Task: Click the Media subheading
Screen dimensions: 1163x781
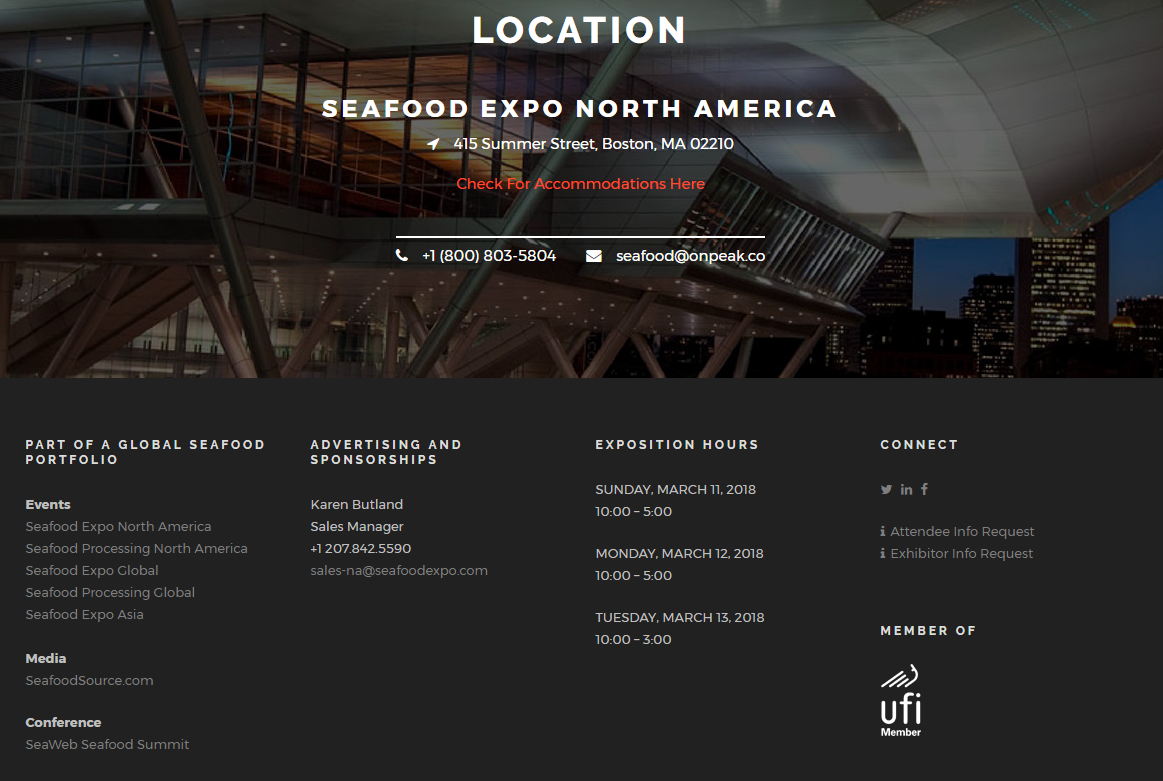Action: (x=46, y=659)
